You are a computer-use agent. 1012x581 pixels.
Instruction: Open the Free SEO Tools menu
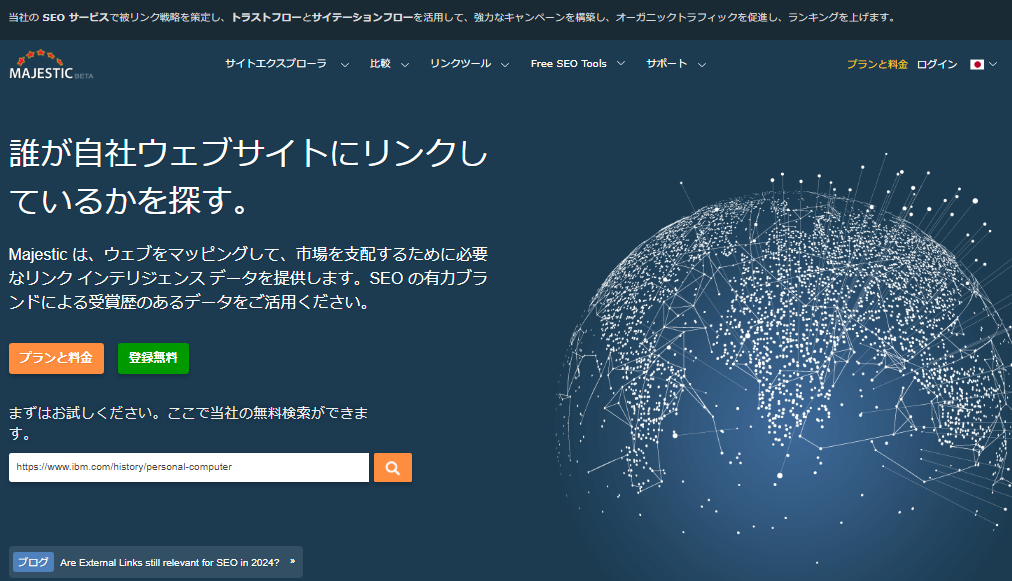tap(569, 63)
